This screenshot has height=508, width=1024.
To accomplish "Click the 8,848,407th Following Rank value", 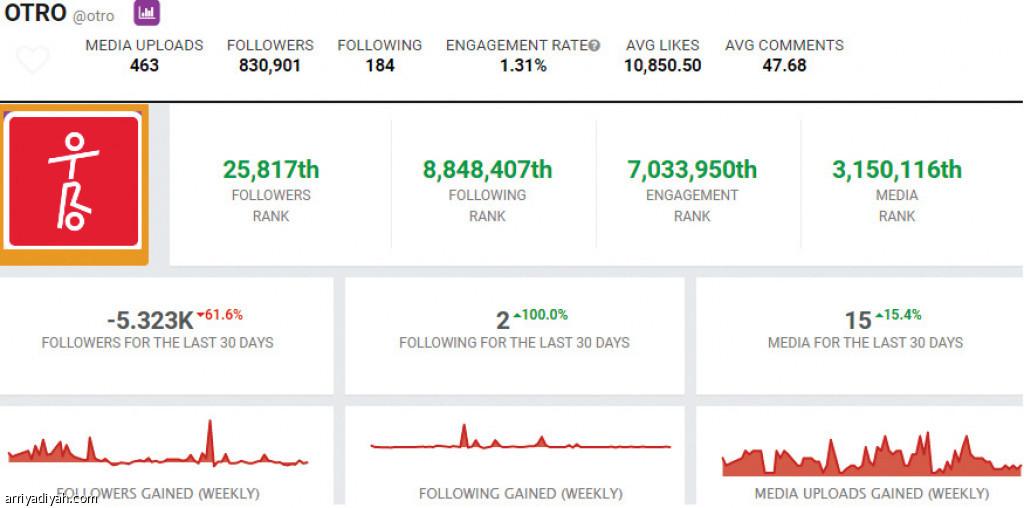I will pyautogui.click(x=488, y=170).
